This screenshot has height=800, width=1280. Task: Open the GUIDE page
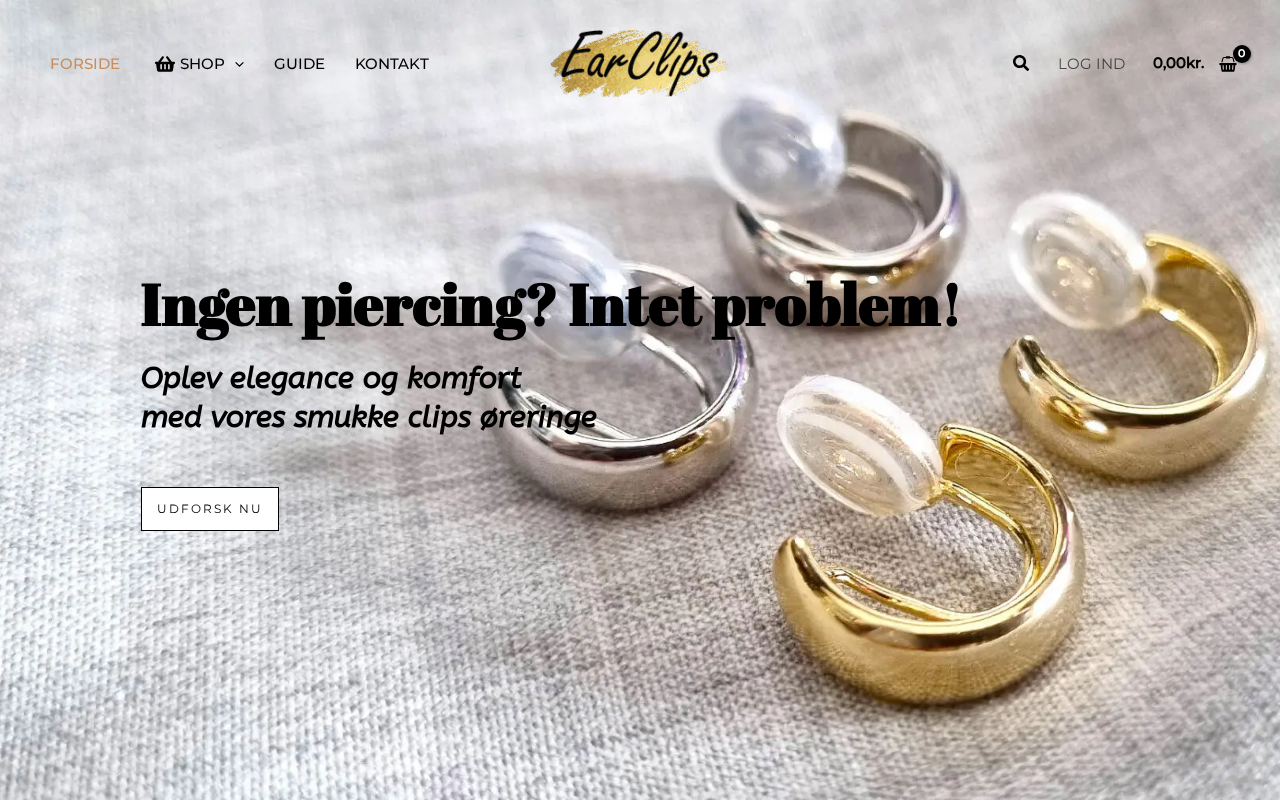pyautogui.click(x=299, y=64)
